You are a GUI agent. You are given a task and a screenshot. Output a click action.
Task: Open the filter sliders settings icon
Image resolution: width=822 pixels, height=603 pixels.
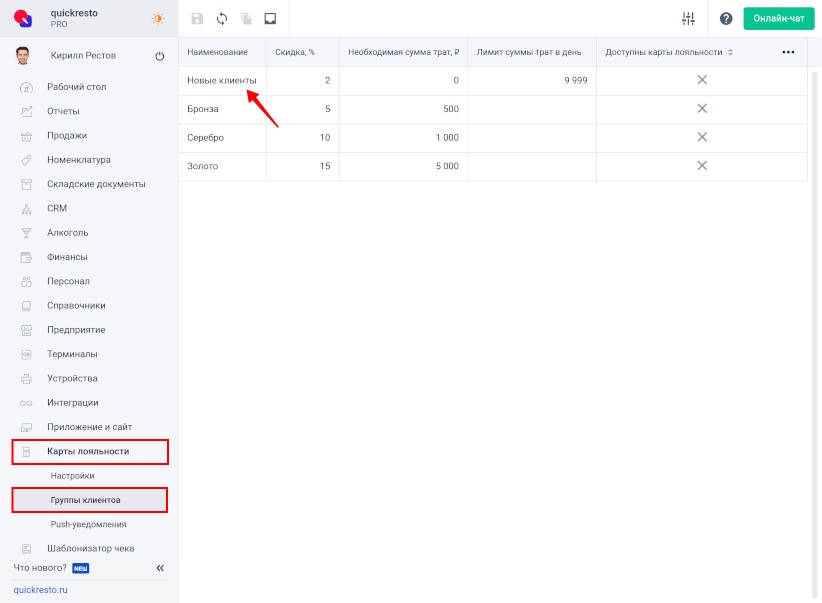point(688,19)
